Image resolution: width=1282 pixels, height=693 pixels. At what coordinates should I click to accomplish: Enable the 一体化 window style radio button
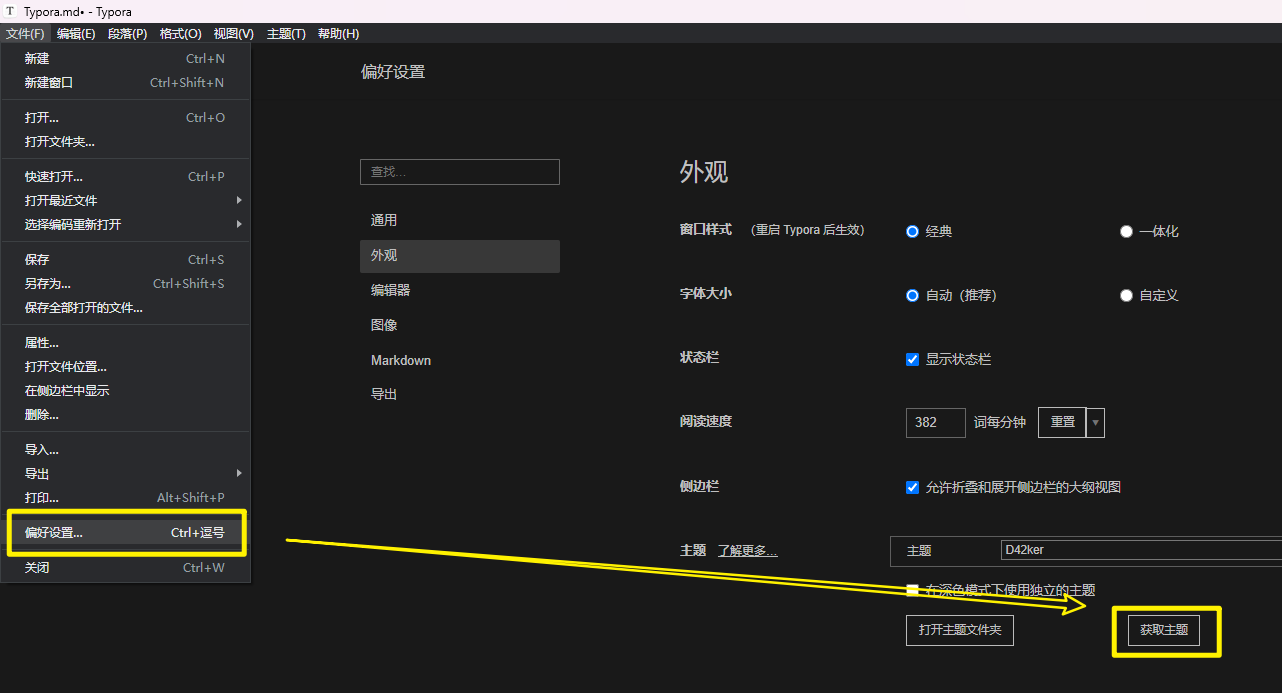[x=1126, y=231]
